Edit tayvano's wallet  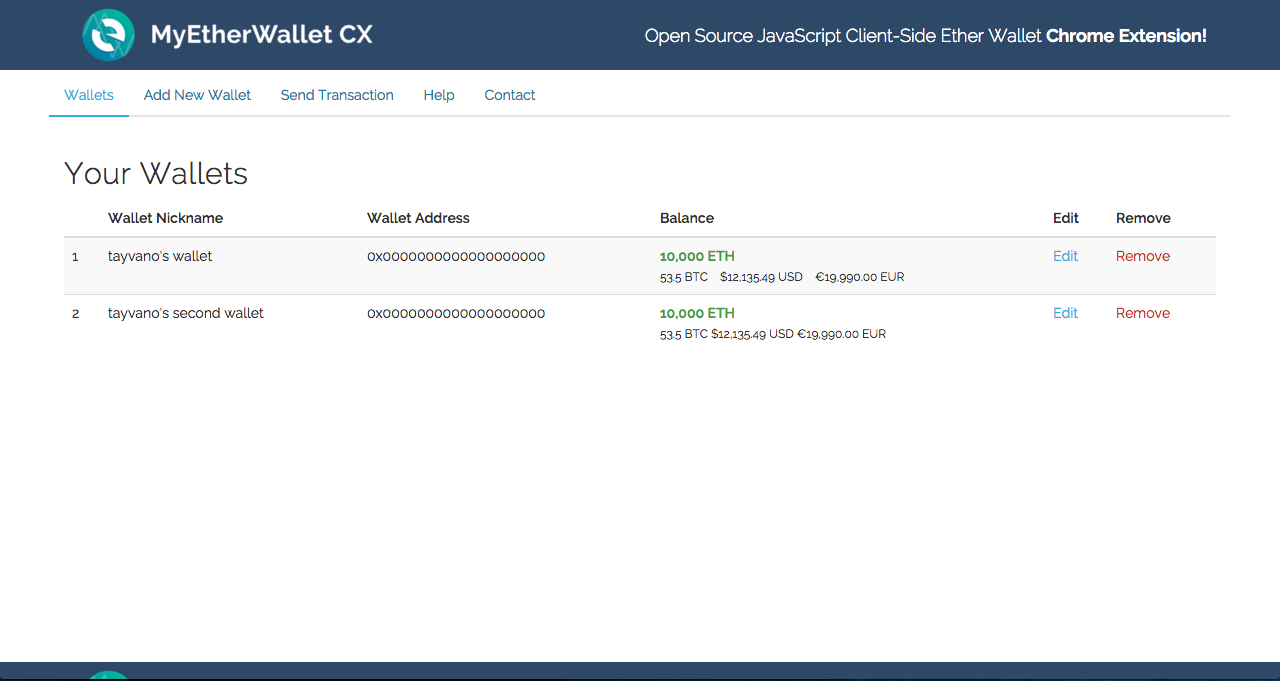[x=1065, y=256]
